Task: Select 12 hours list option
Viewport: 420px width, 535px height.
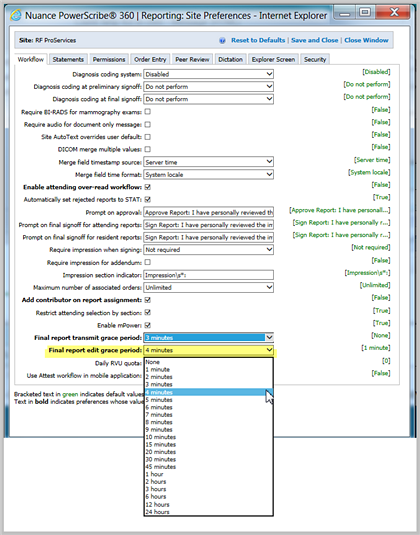Action: pos(208,505)
